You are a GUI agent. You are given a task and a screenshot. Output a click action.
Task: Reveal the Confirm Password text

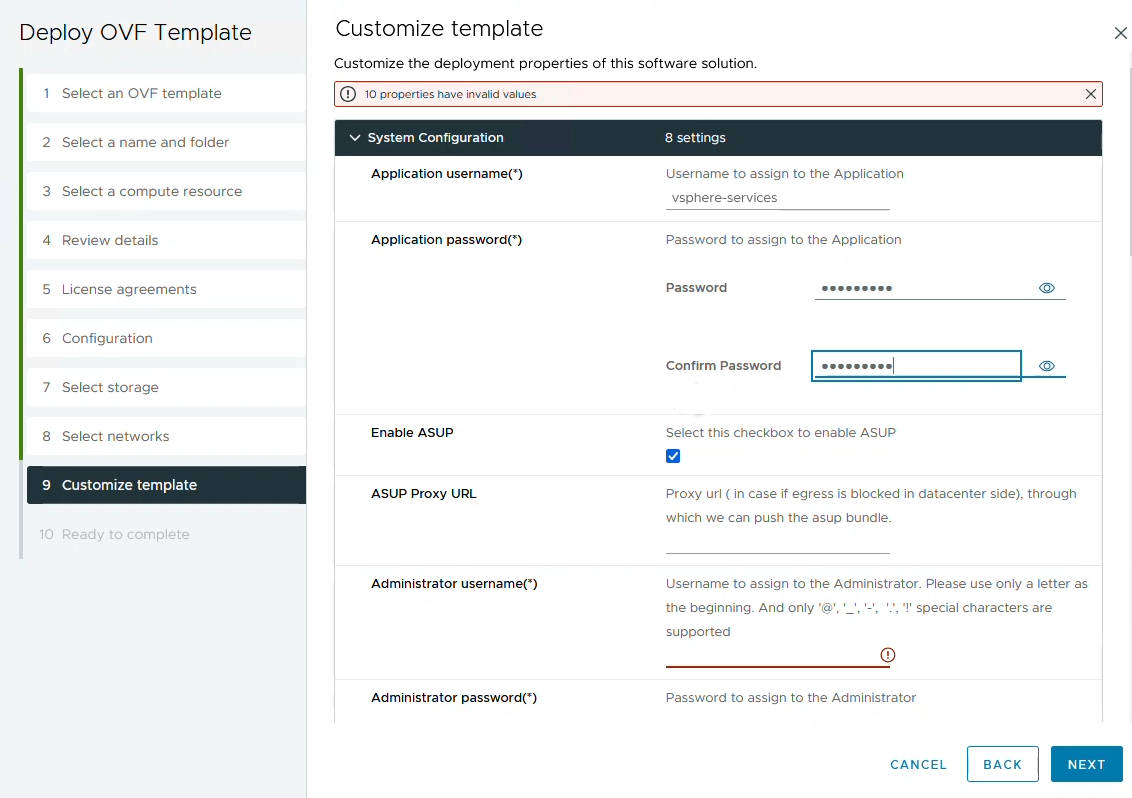pyautogui.click(x=1047, y=366)
